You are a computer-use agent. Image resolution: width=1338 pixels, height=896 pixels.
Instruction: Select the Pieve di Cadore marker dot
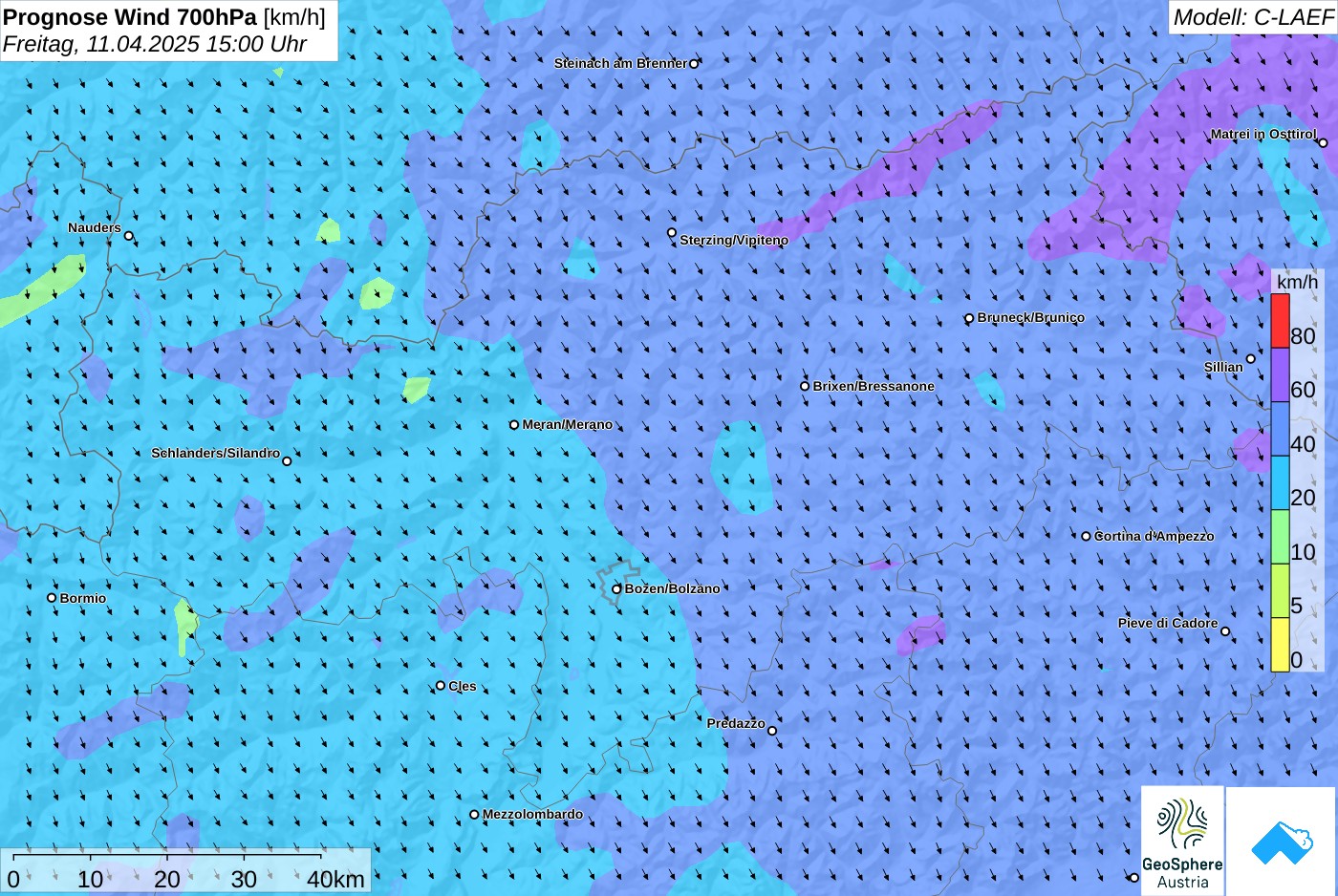(1225, 631)
